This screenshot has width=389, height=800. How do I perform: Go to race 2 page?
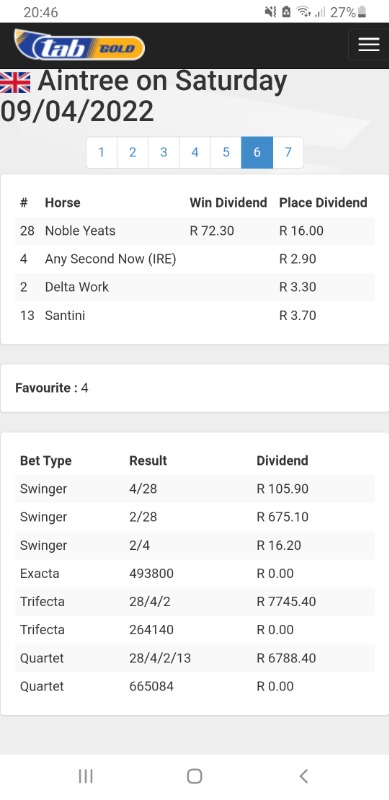pos(133,152)
